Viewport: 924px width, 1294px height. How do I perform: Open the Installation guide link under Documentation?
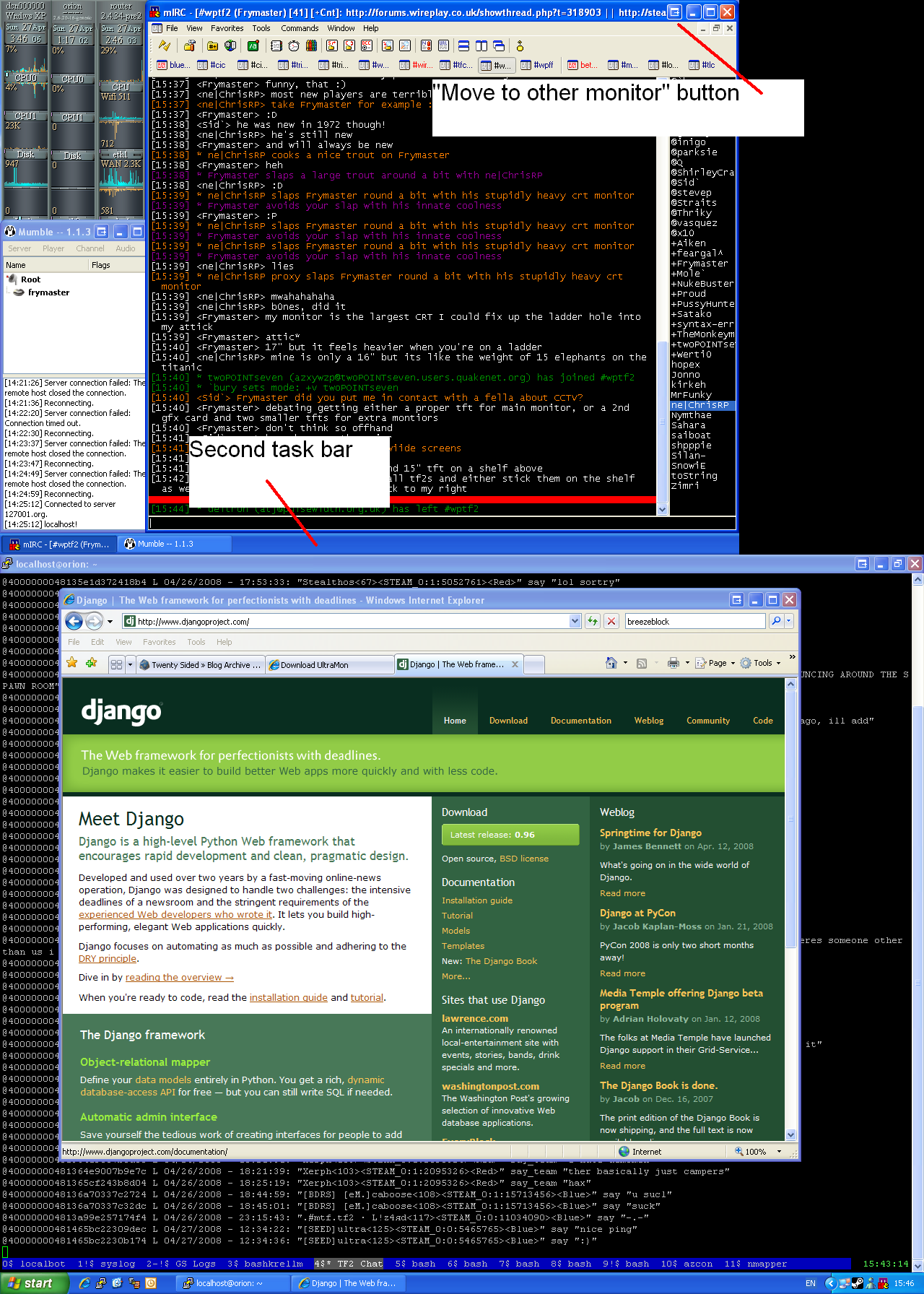[477, 900]
